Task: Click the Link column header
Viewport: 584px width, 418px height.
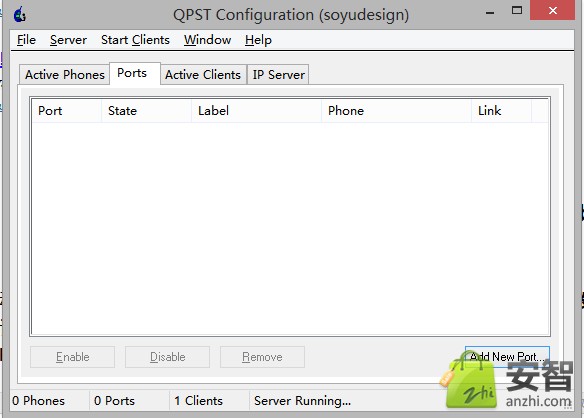Action: point(501,111)
